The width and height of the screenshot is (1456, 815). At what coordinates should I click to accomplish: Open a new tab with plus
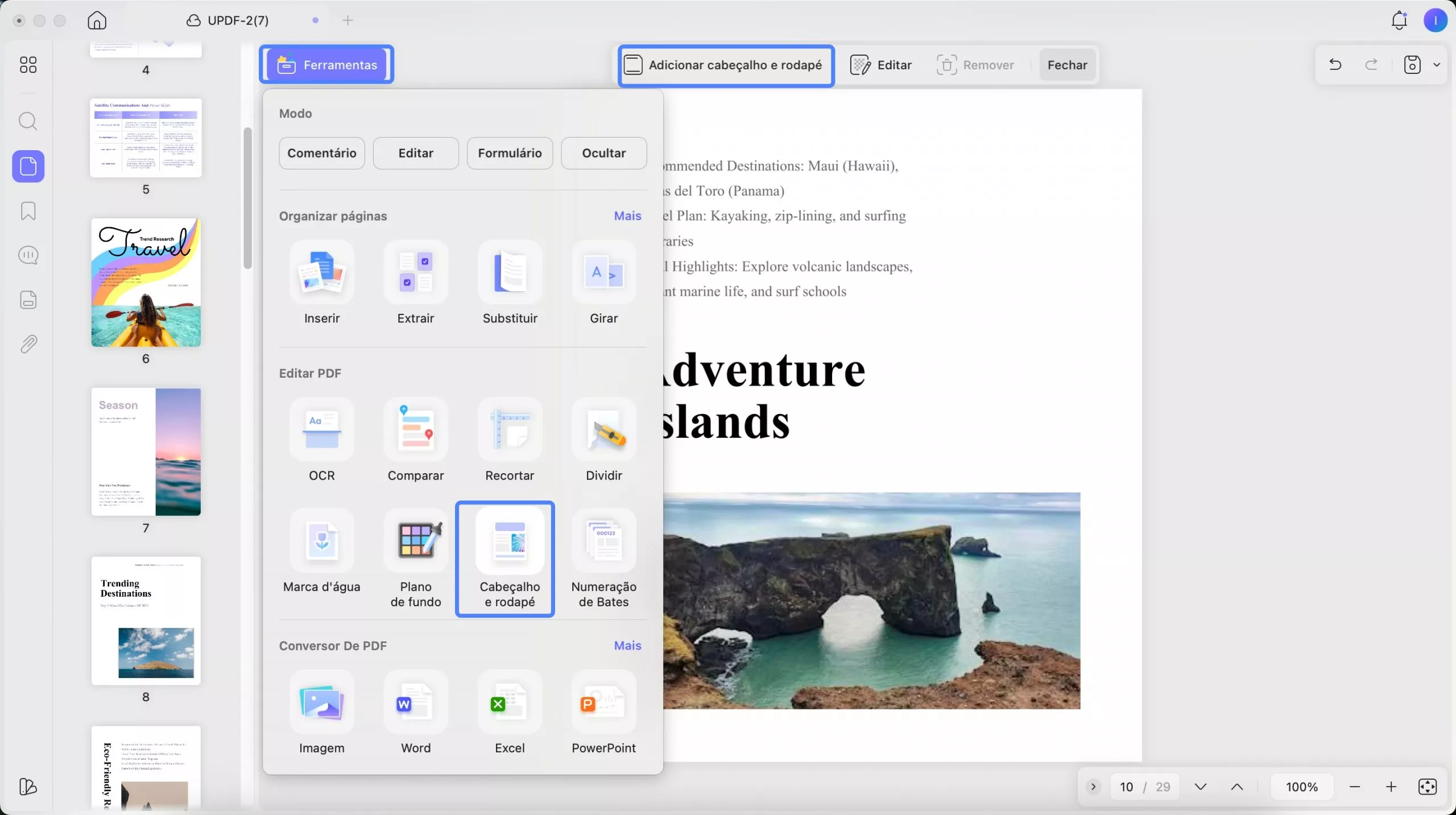[x=348, y=20]
